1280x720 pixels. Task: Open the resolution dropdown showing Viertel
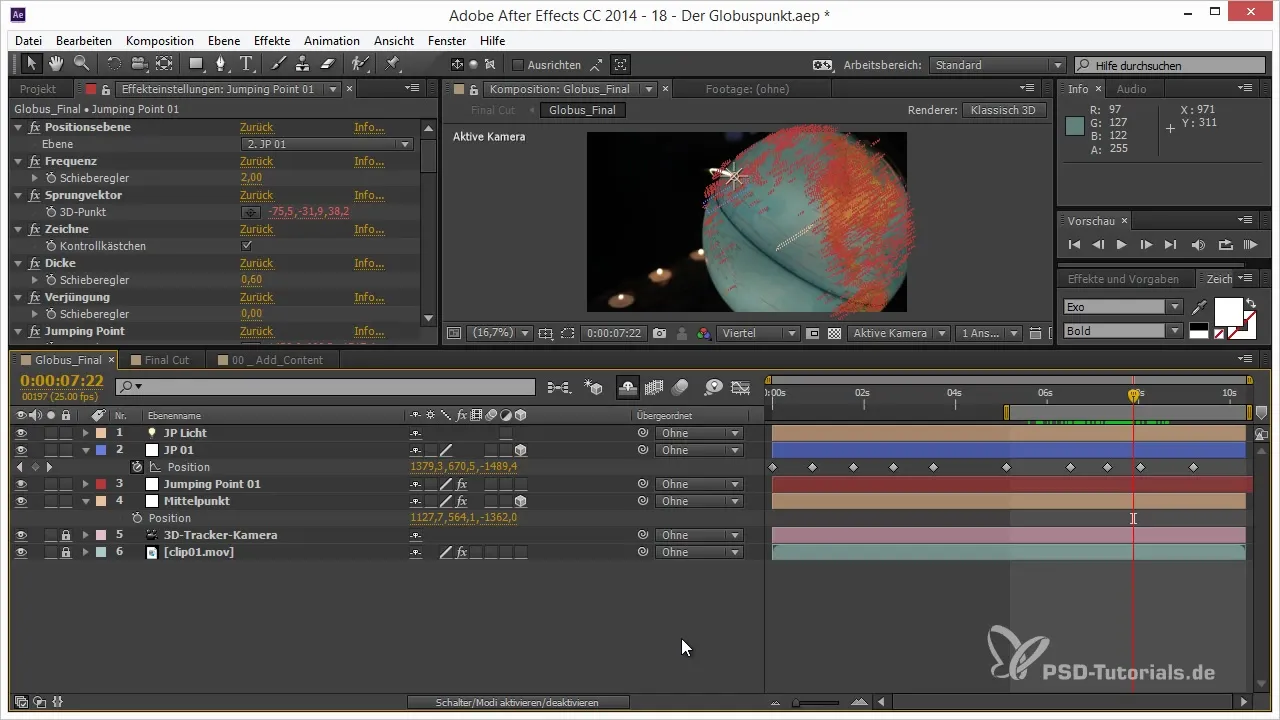coord(757,333)
